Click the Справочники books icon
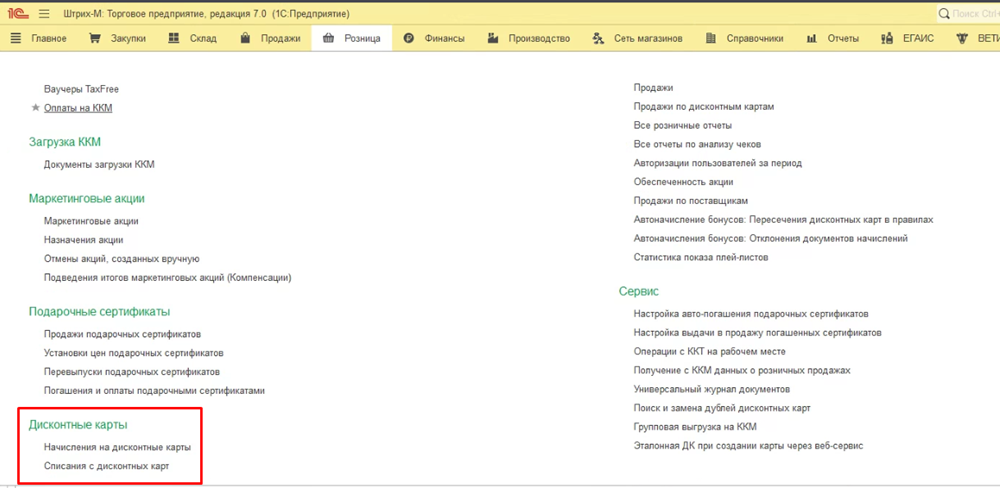The height and width of the screenshot is (488, 1000). click(710, 38)
